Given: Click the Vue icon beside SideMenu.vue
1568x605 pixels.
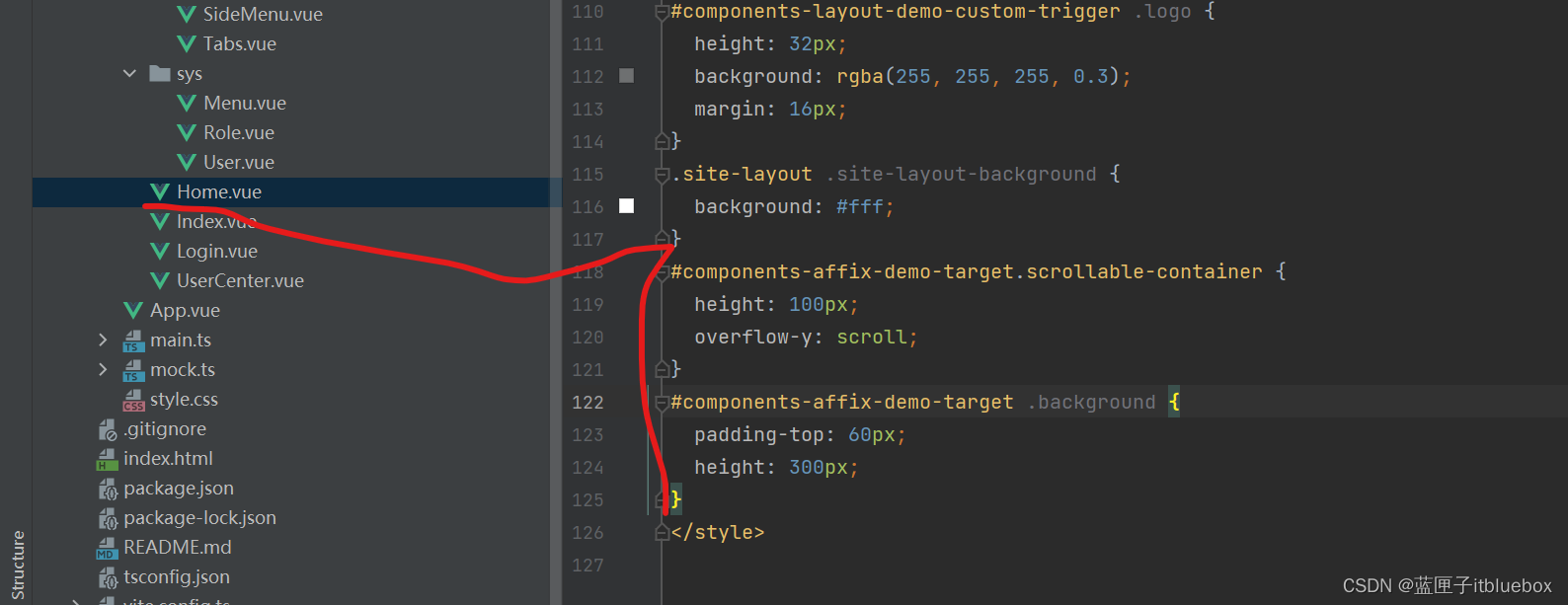Looking at the screenshot, I should [x=186, y=14].
